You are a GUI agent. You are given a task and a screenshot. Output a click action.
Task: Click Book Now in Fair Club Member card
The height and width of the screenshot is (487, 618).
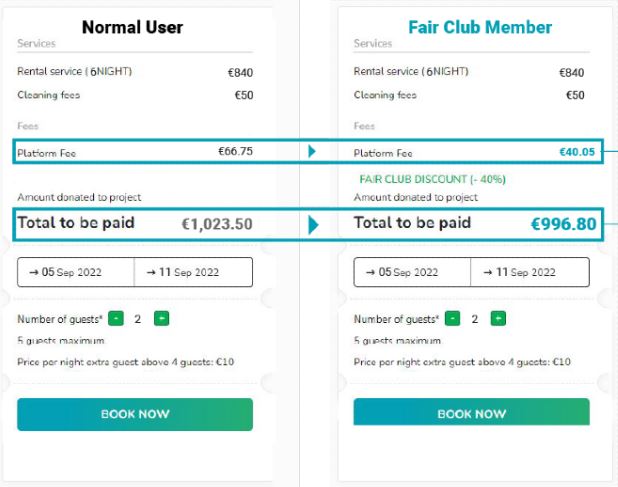tap(471, 413)
